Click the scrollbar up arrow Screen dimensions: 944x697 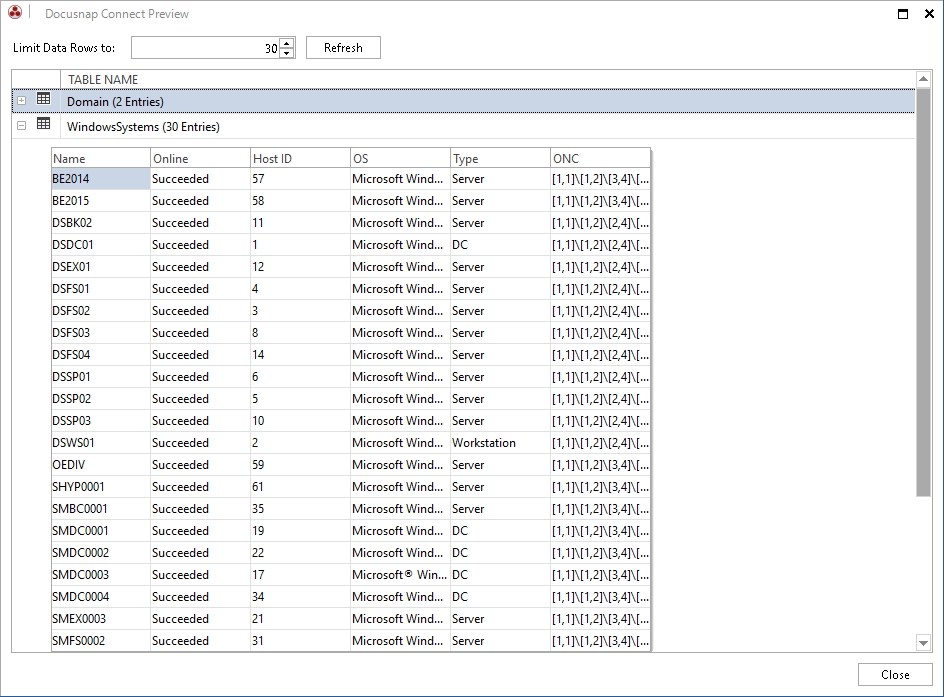[x=924, y=79]
